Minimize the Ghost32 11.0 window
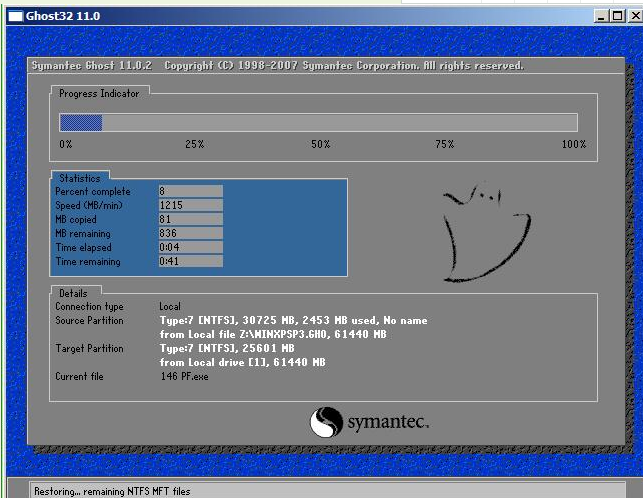Image resolution: width=643 pixels, height=498 pixels. pyautogui.click(x=601, y=16)
